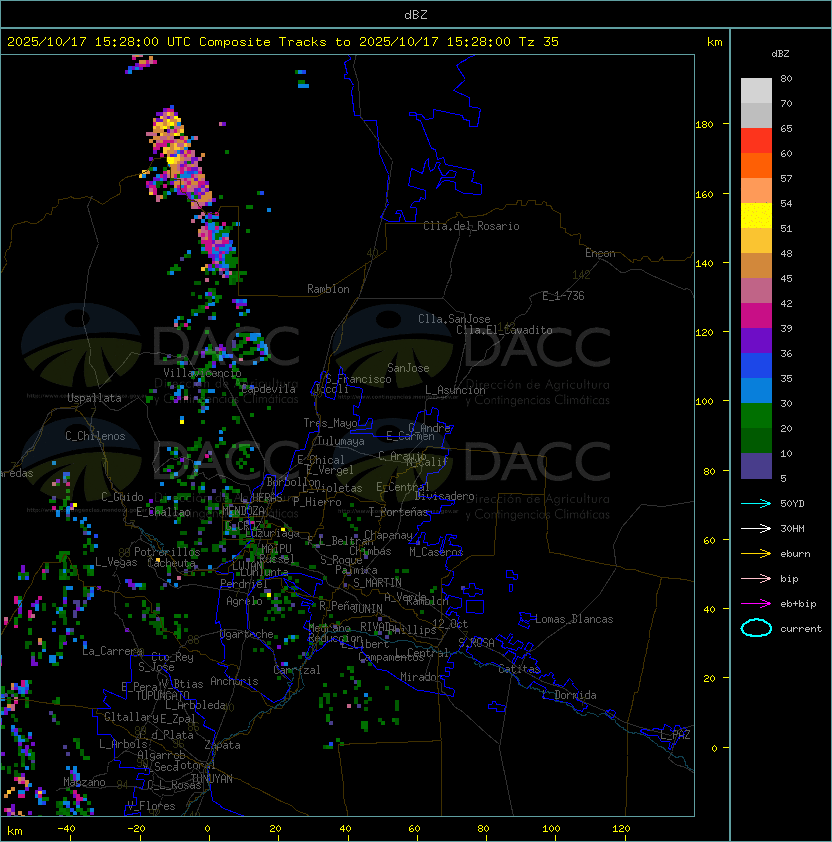832x842 pixels.
Task: Click the 54 dBZ yellow color swatch
Action: (x=756, y=216)
